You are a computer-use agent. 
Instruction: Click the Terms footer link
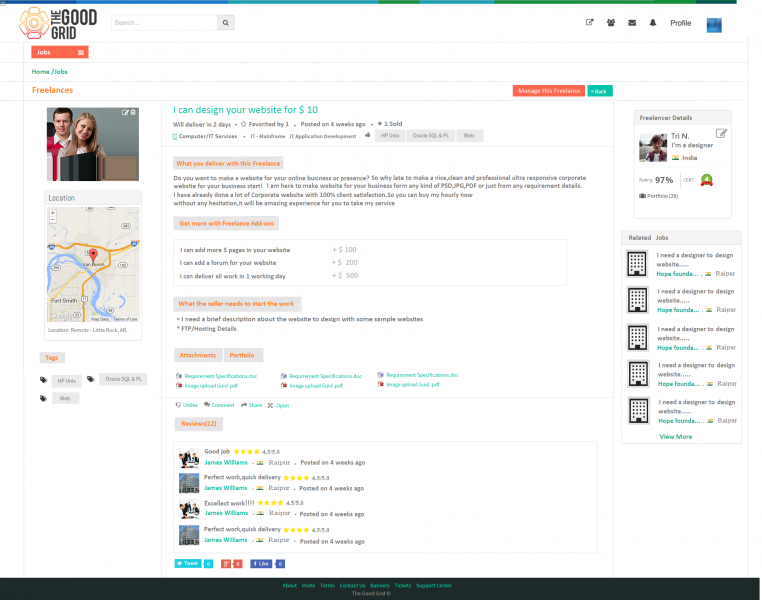[x=327, y=585]
